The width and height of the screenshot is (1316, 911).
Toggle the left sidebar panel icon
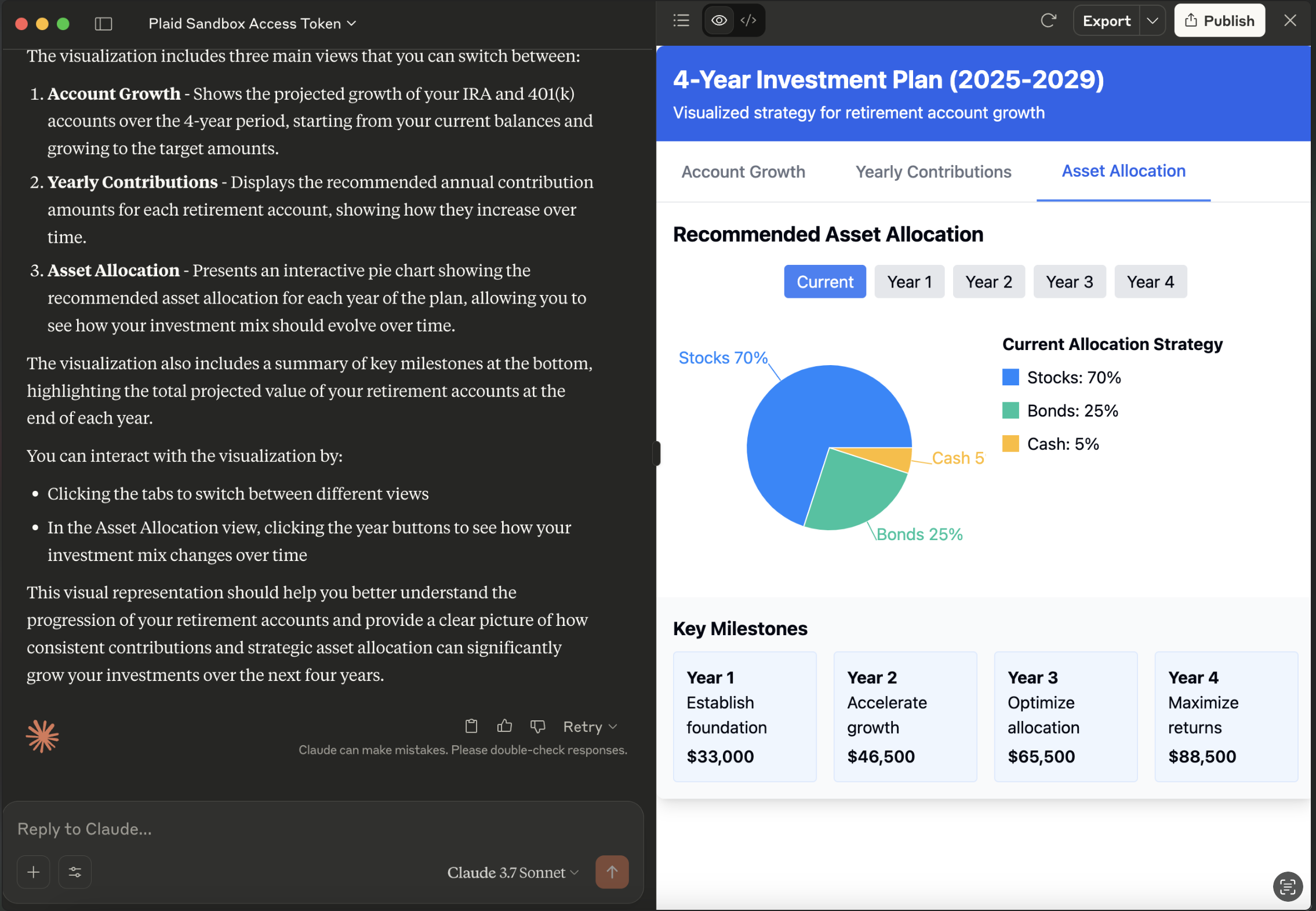pyautogui.click(x=103, y=23)
